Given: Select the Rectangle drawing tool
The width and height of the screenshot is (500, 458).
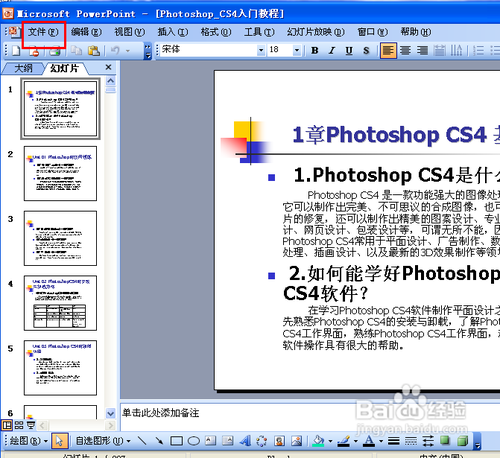Looking at the screenshot, I should point(176,441).
